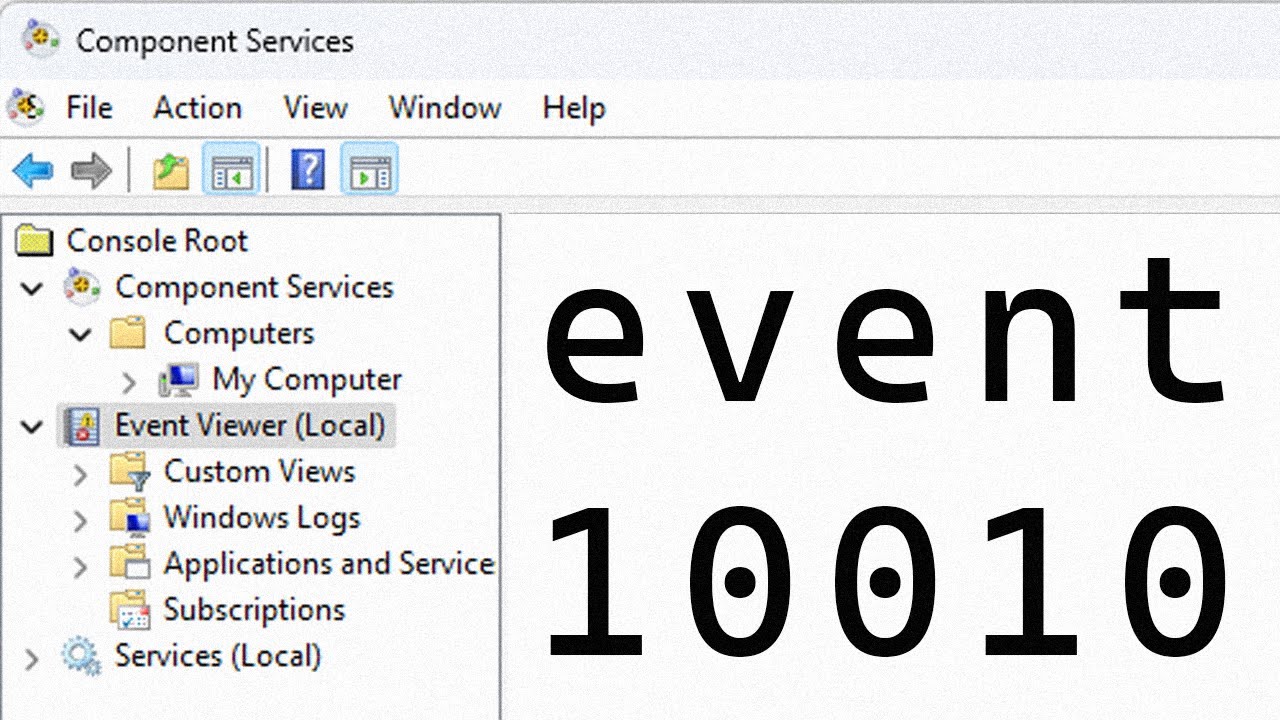Collapse the Component Services node
Image resolution: width=1280 pixels, height=720 pixels.
(33, 288)
